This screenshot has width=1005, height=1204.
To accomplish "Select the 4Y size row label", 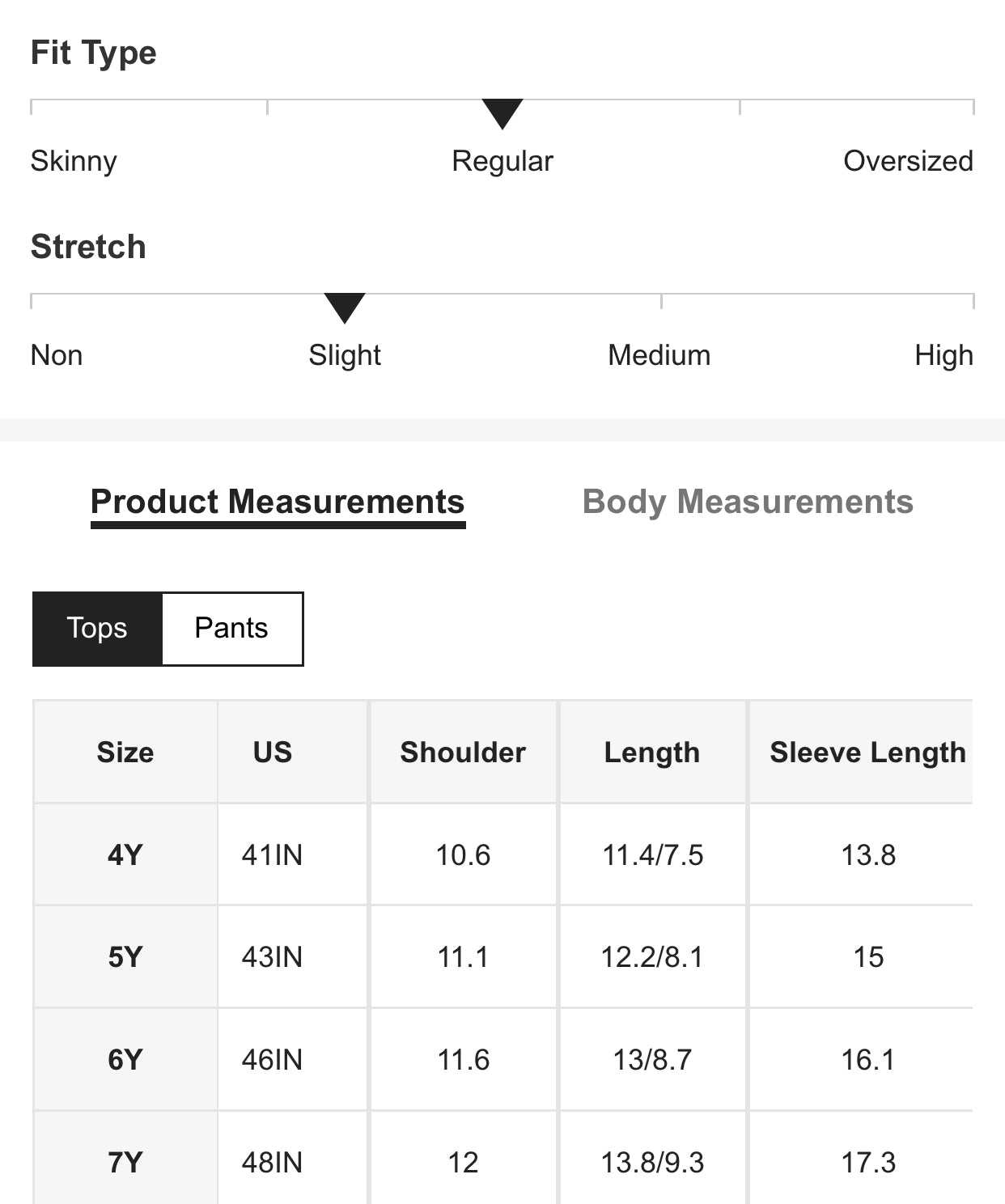I will coord(125,855).
